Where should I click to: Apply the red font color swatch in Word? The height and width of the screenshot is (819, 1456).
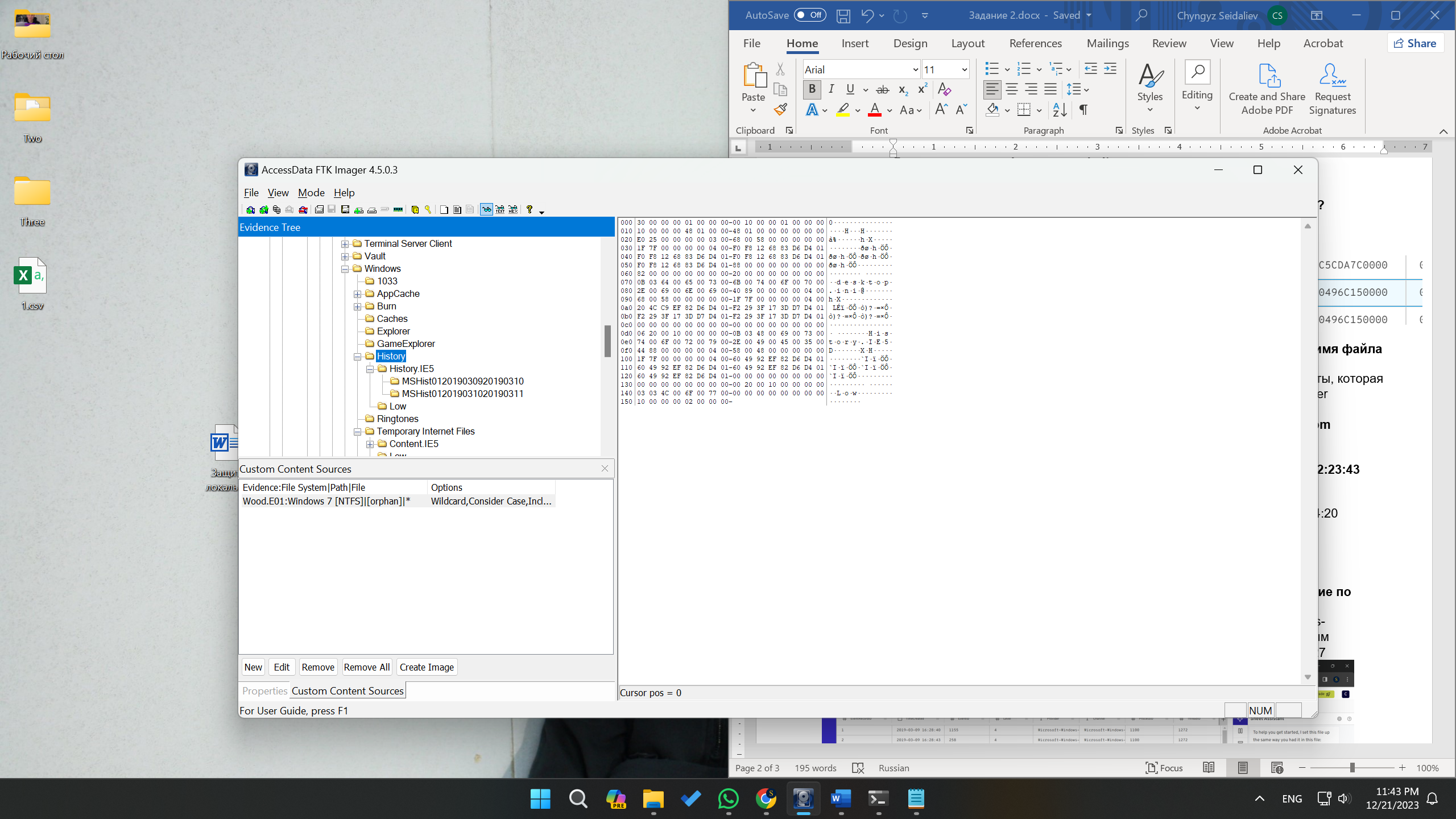(875, 110)
